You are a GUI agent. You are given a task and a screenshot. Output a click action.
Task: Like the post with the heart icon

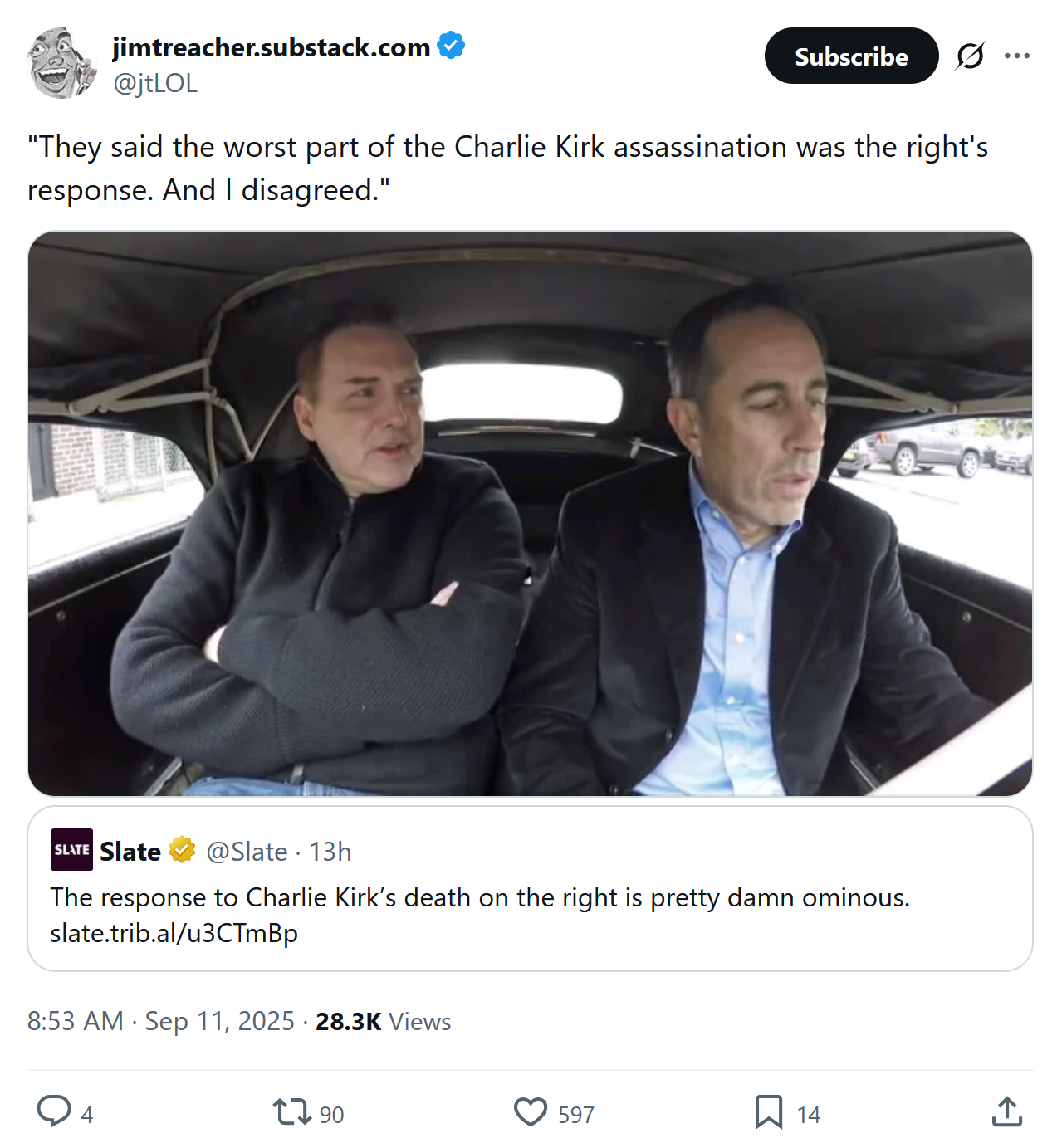pos(531,1111)
